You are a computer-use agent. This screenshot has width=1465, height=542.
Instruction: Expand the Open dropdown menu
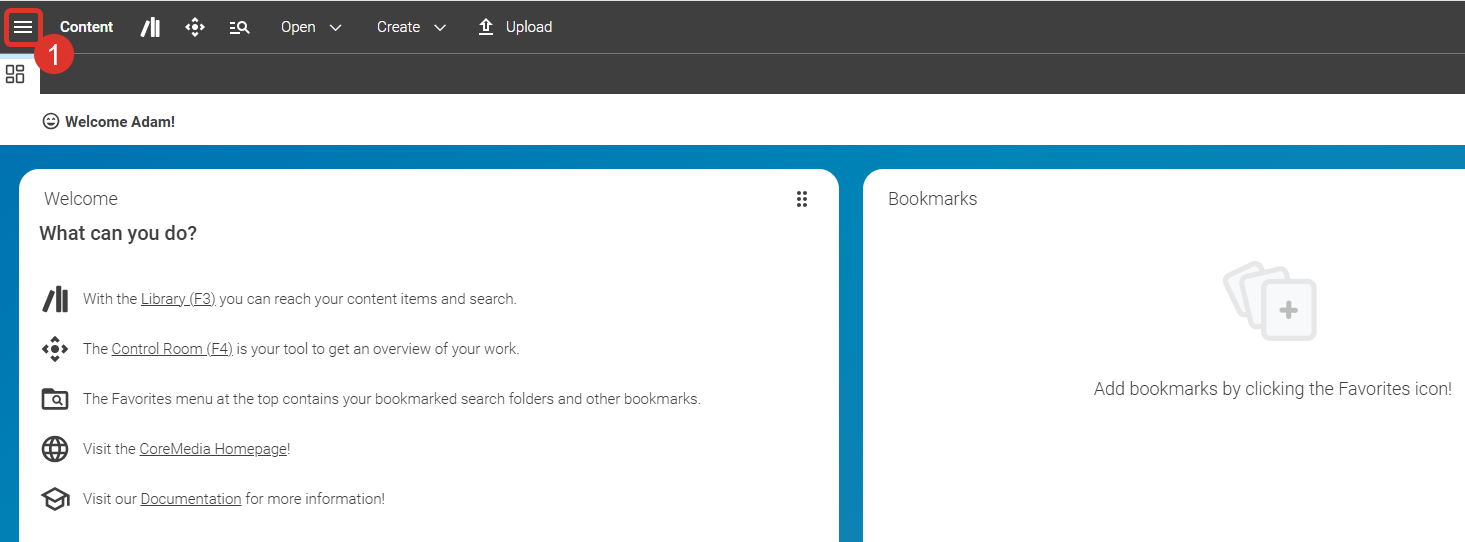pyautogui.click(x=311, y=27)
